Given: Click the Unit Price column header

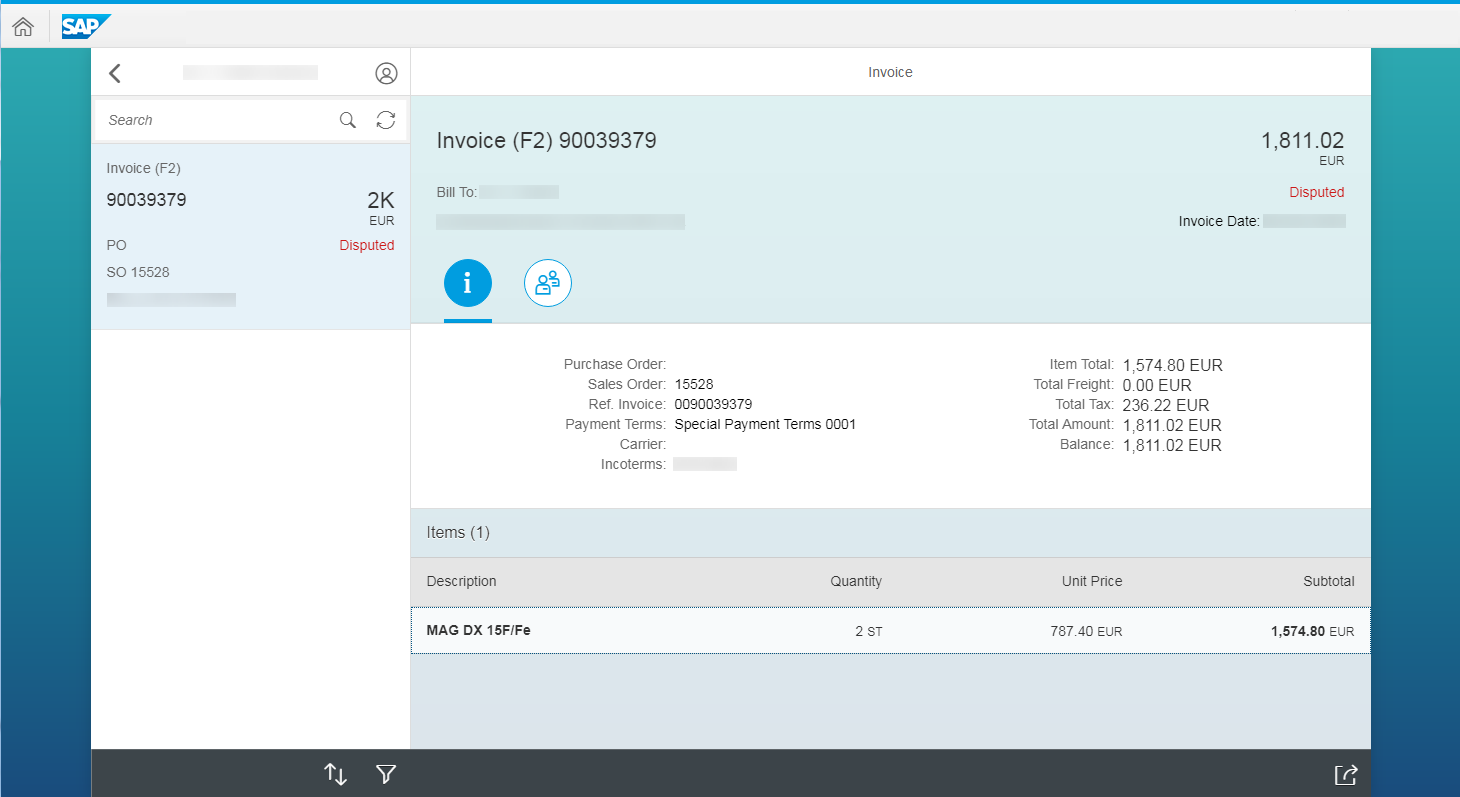Looking at the screenshot, I should tap(1091, 581).
